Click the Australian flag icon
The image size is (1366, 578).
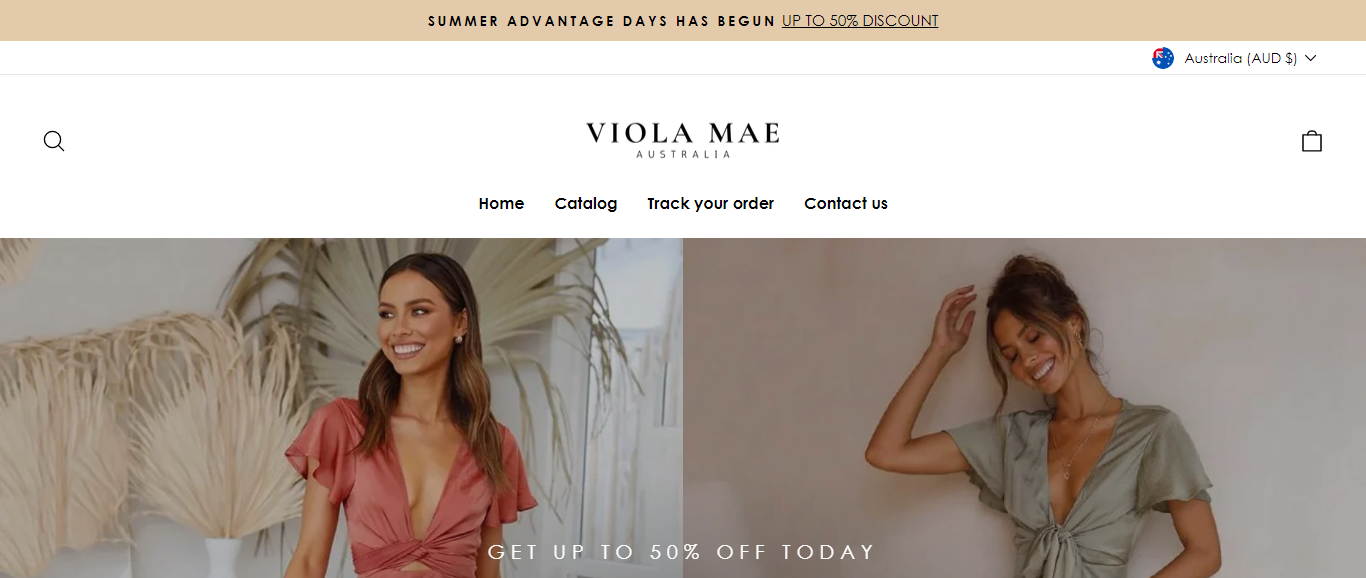tap(1163, 58)
